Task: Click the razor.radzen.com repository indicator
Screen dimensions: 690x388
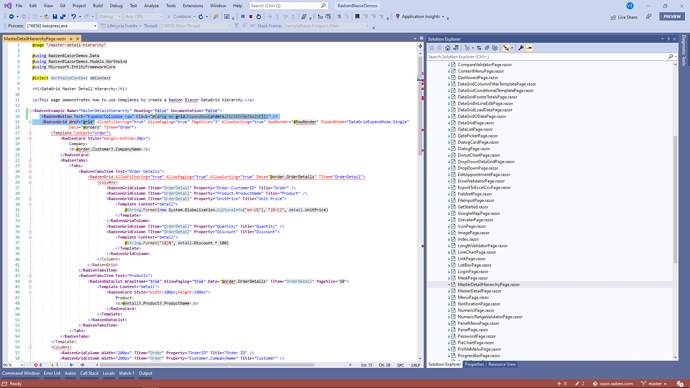Action: (612, 384)
